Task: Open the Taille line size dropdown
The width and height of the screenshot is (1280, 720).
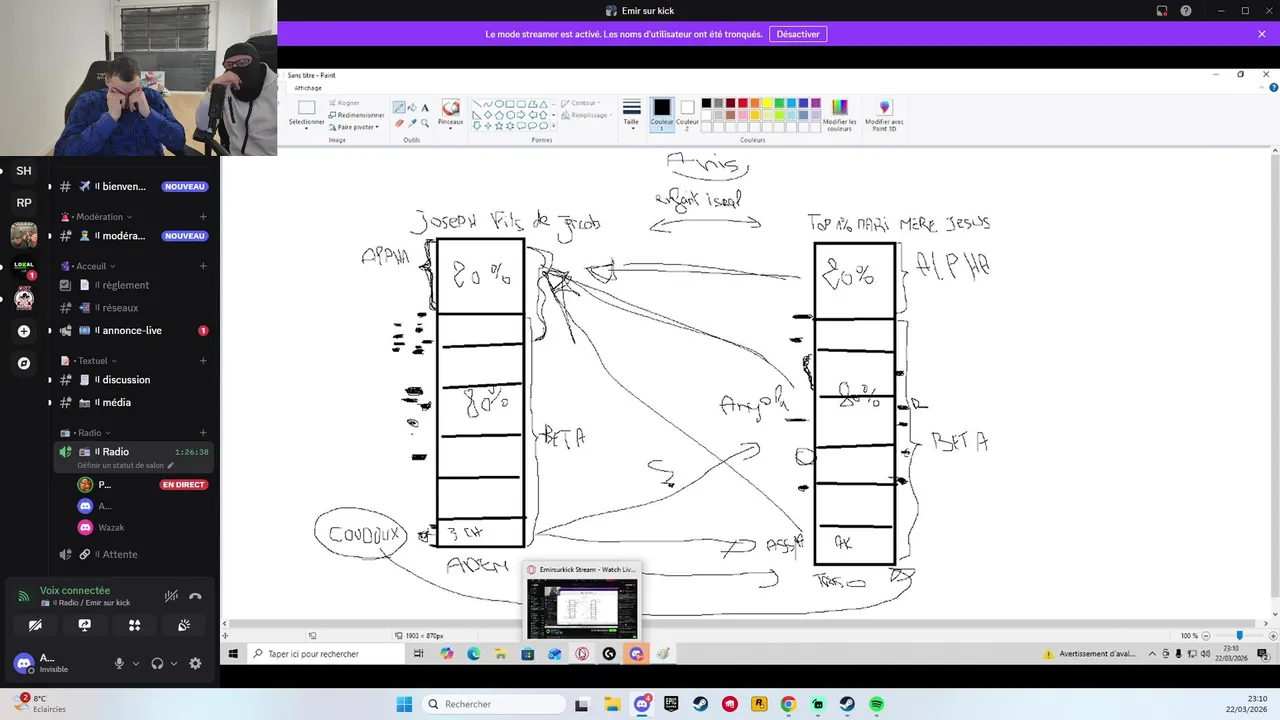Action: click(631, 113)
